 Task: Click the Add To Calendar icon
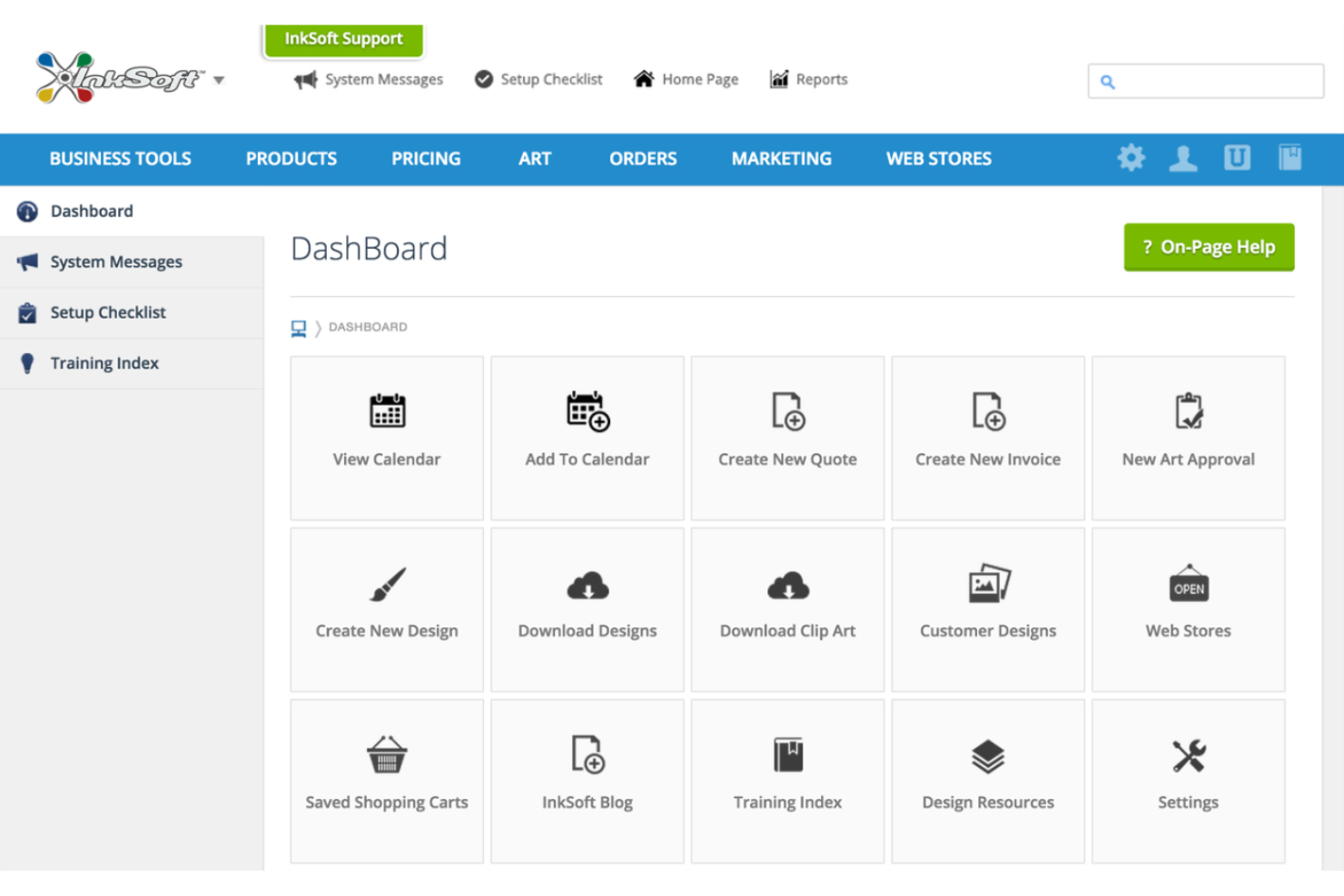588,411
